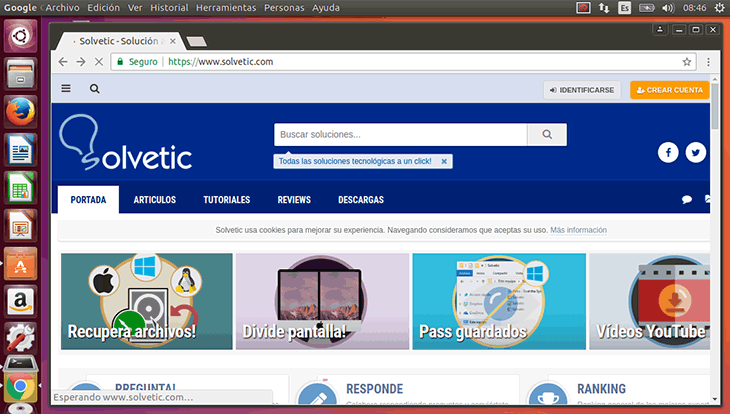Click the Solvetic logo
The width and height of the screenshot is (730, 414).
click(126, 142)
